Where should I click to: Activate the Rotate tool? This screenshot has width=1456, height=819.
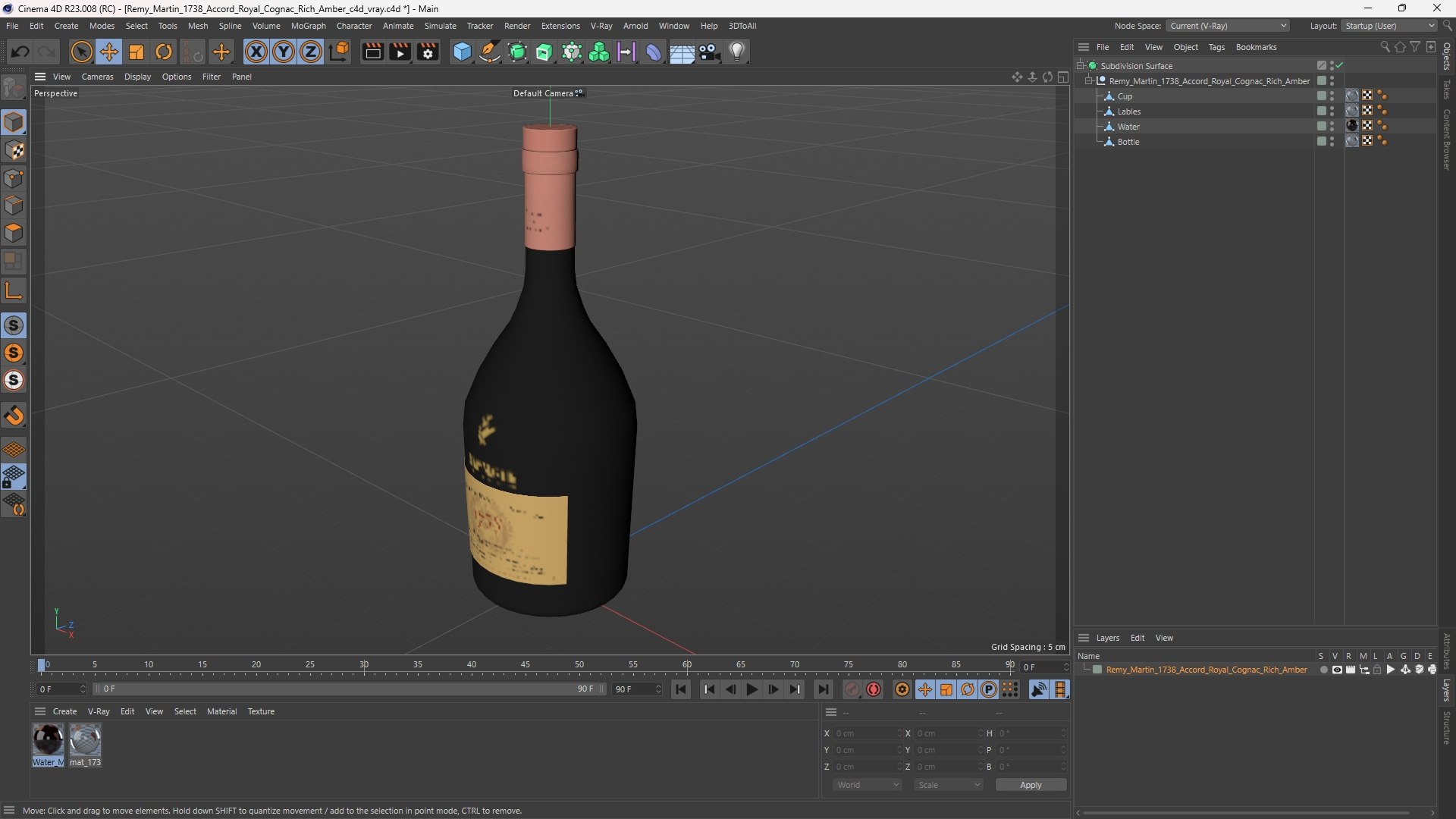(164, 52)
